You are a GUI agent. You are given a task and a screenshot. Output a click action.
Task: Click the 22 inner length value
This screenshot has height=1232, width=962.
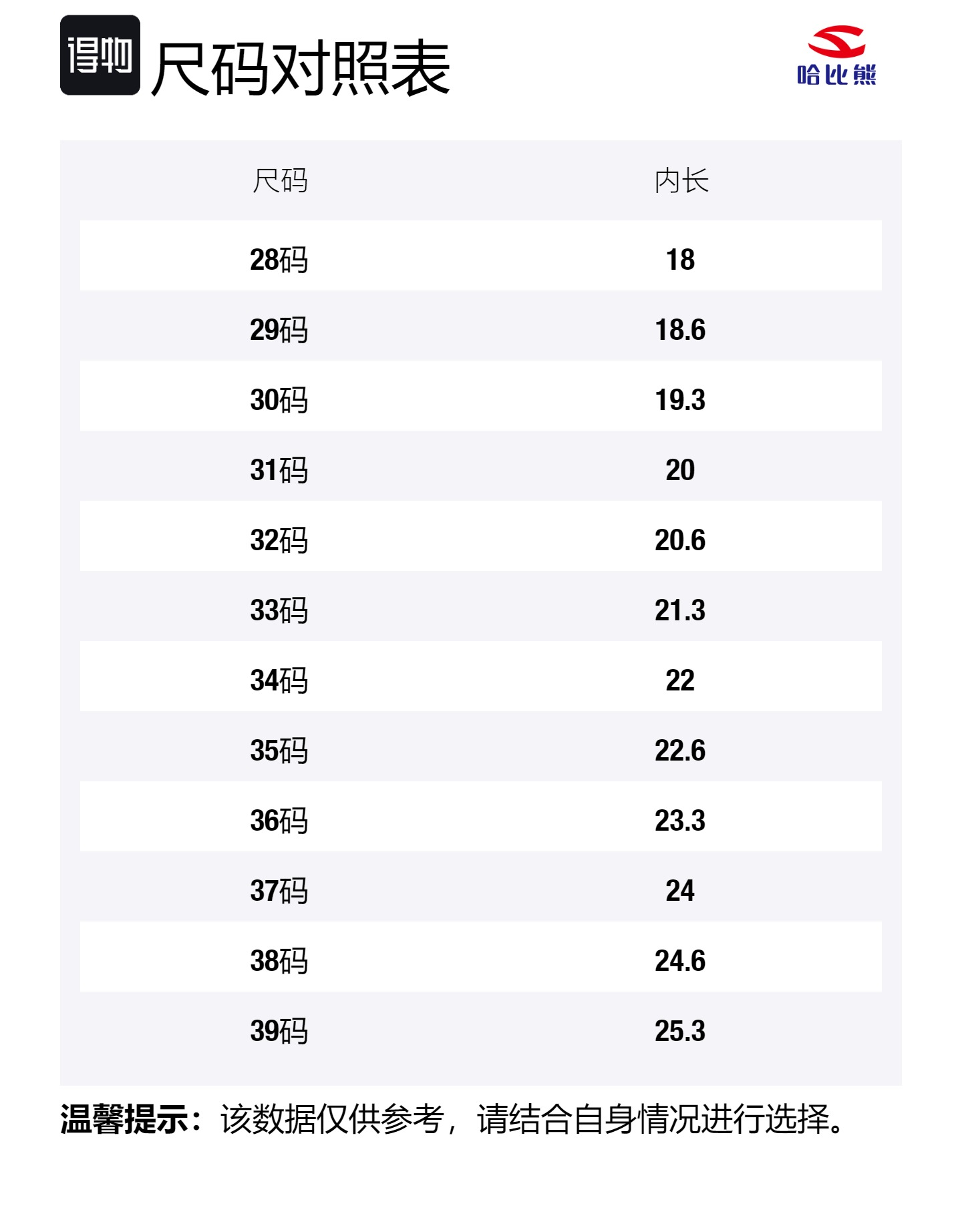coord(680,680)
